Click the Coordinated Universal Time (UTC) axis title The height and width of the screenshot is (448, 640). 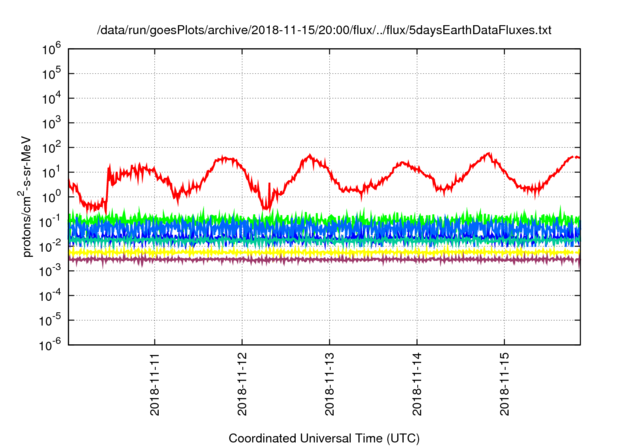[324, 439]
